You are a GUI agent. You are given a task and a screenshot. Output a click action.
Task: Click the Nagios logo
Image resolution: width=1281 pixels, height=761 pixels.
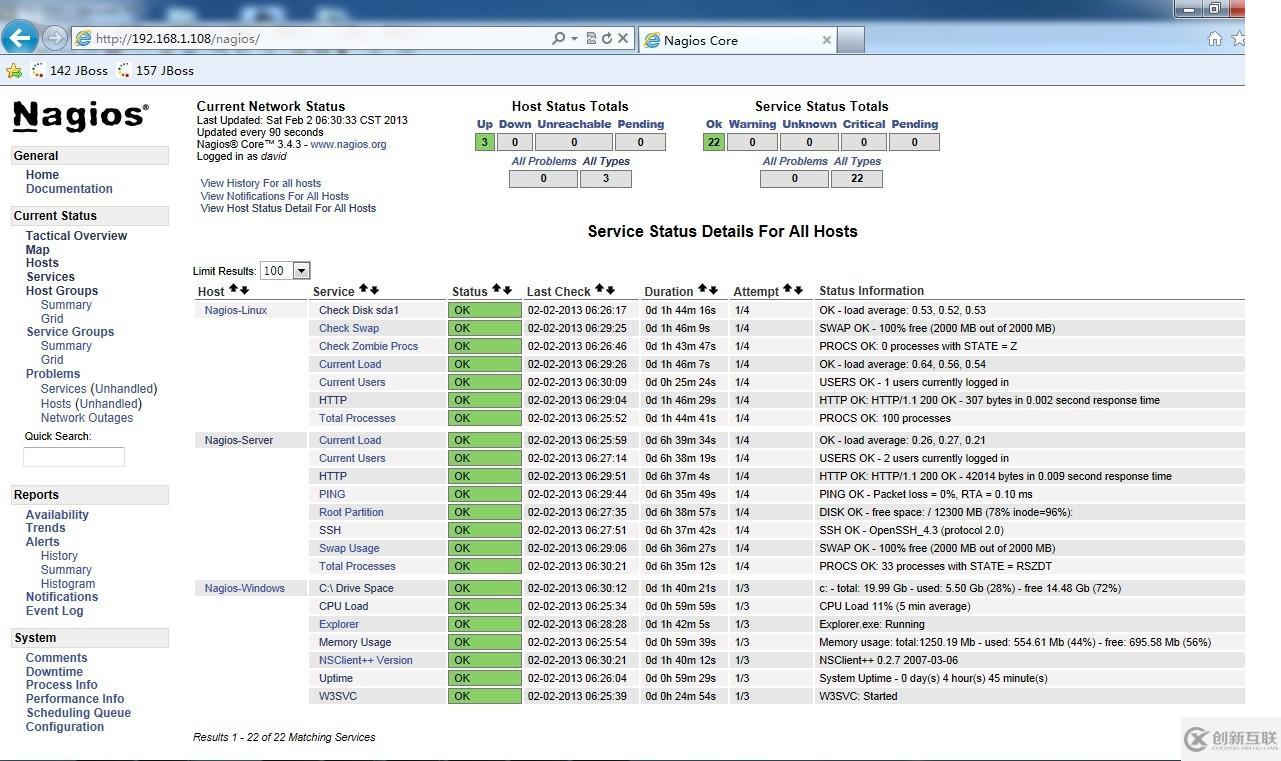pyautogui.click(x=80, y=116)
